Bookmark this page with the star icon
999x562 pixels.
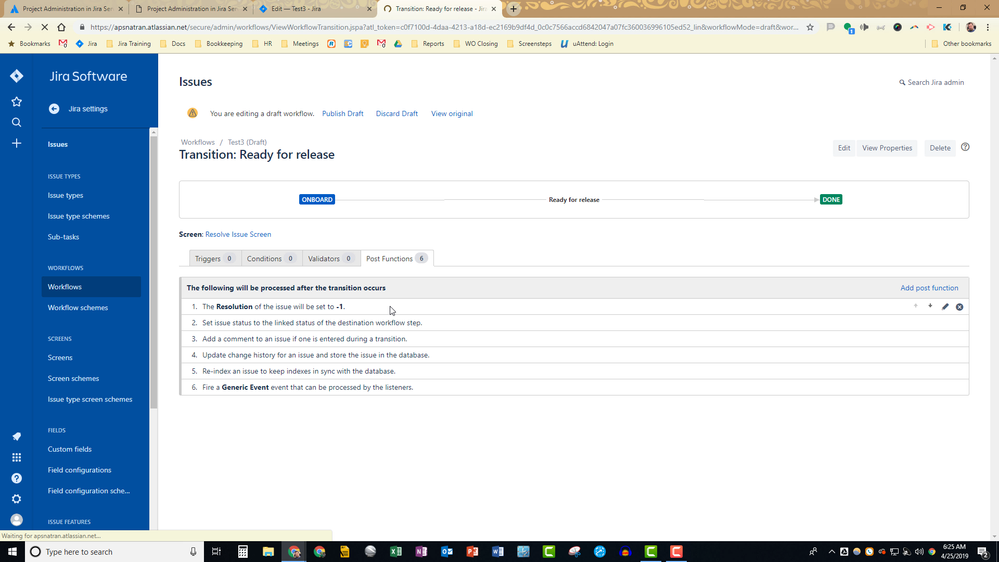click(x=810, y=27)
